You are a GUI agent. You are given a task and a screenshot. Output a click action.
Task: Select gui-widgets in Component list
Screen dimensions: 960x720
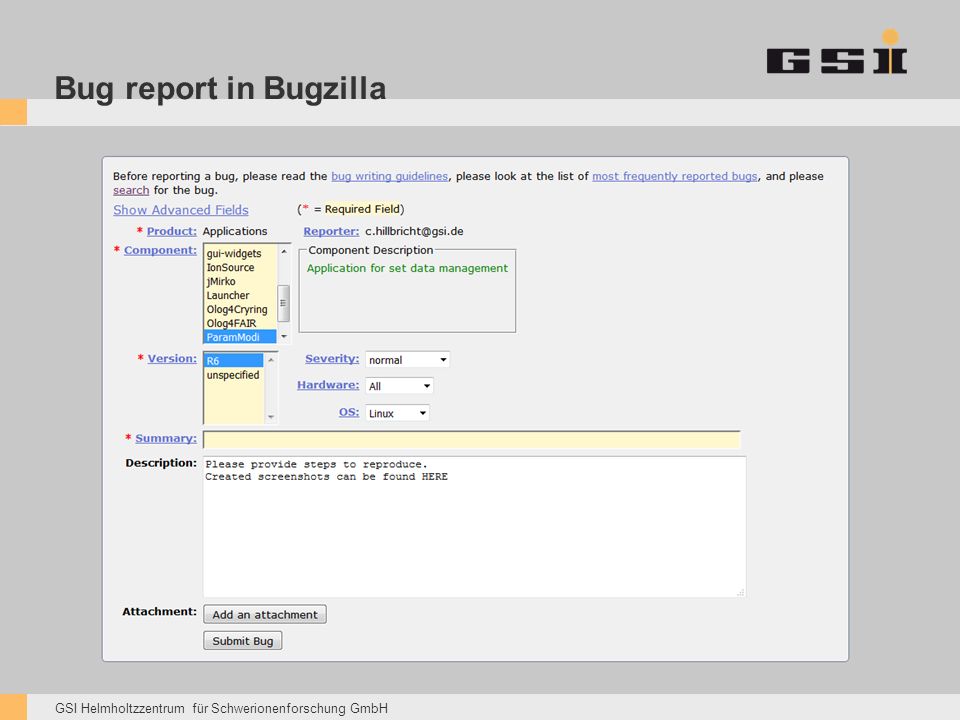point(240,253)
